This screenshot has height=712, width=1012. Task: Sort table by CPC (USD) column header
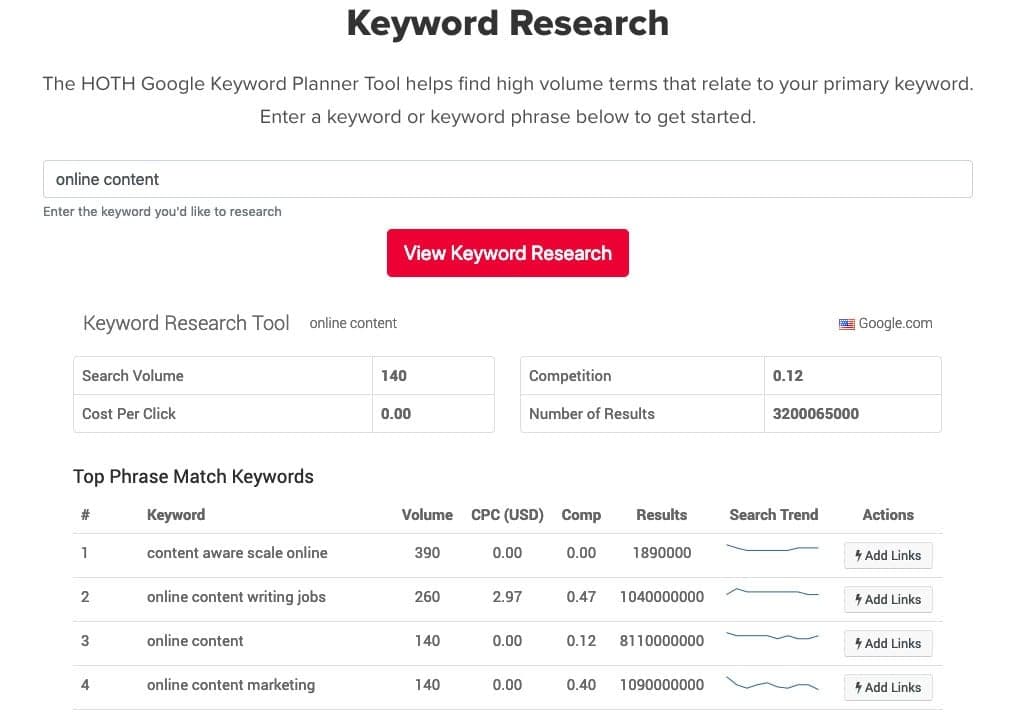(x=507, y=515)
